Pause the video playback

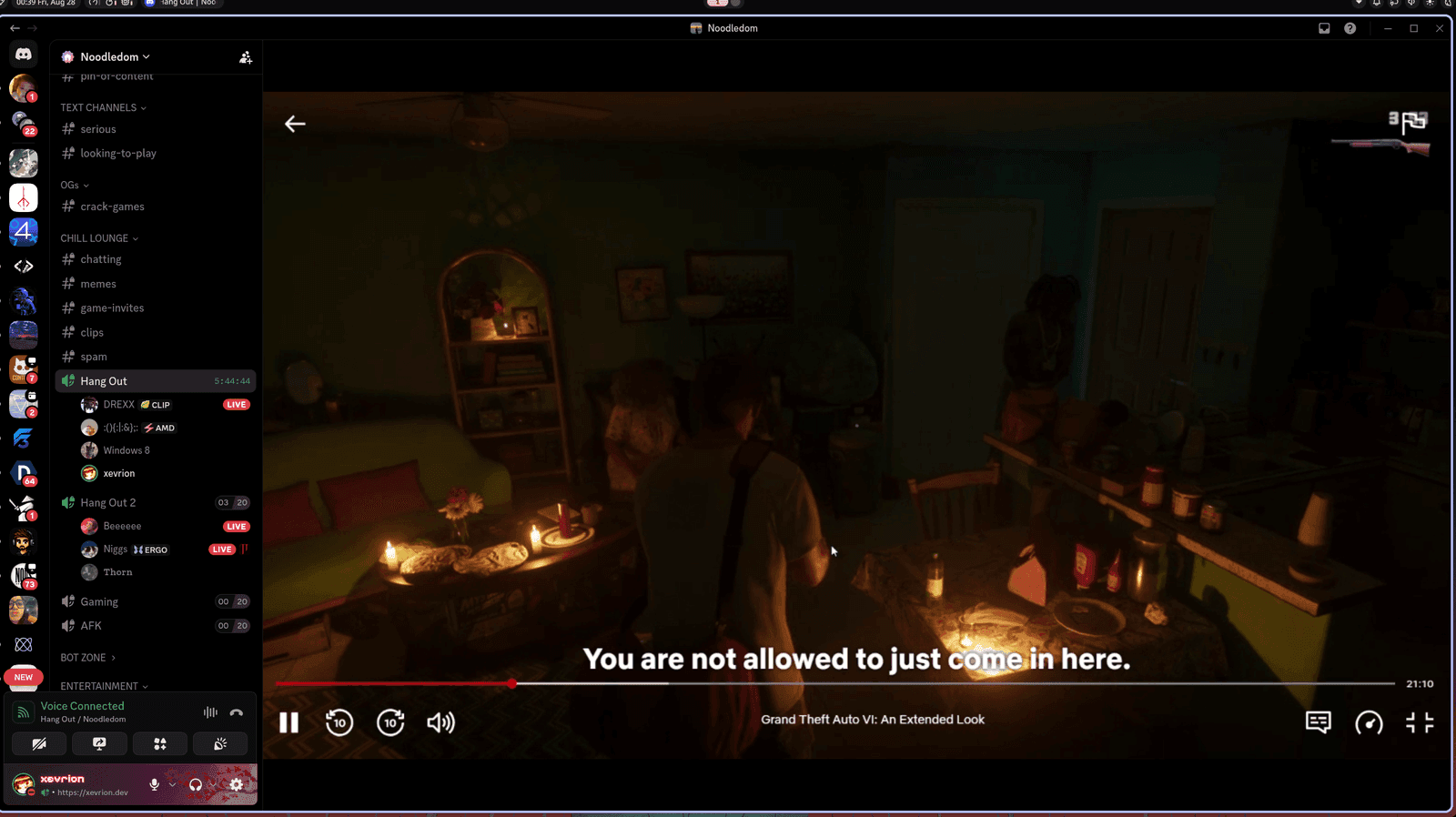[288, 722]
